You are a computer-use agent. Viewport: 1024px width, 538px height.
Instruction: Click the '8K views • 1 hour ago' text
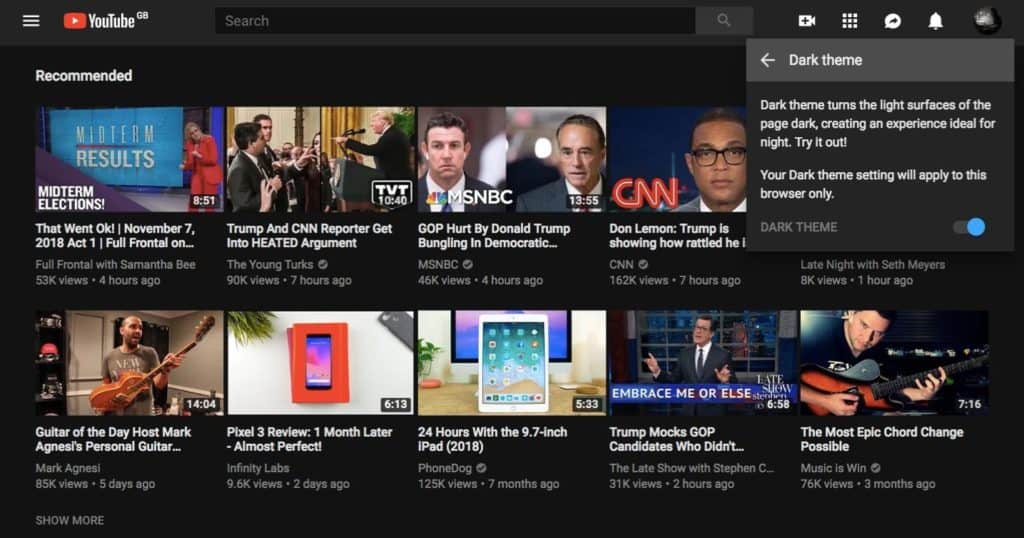click(x=857, y=280)
